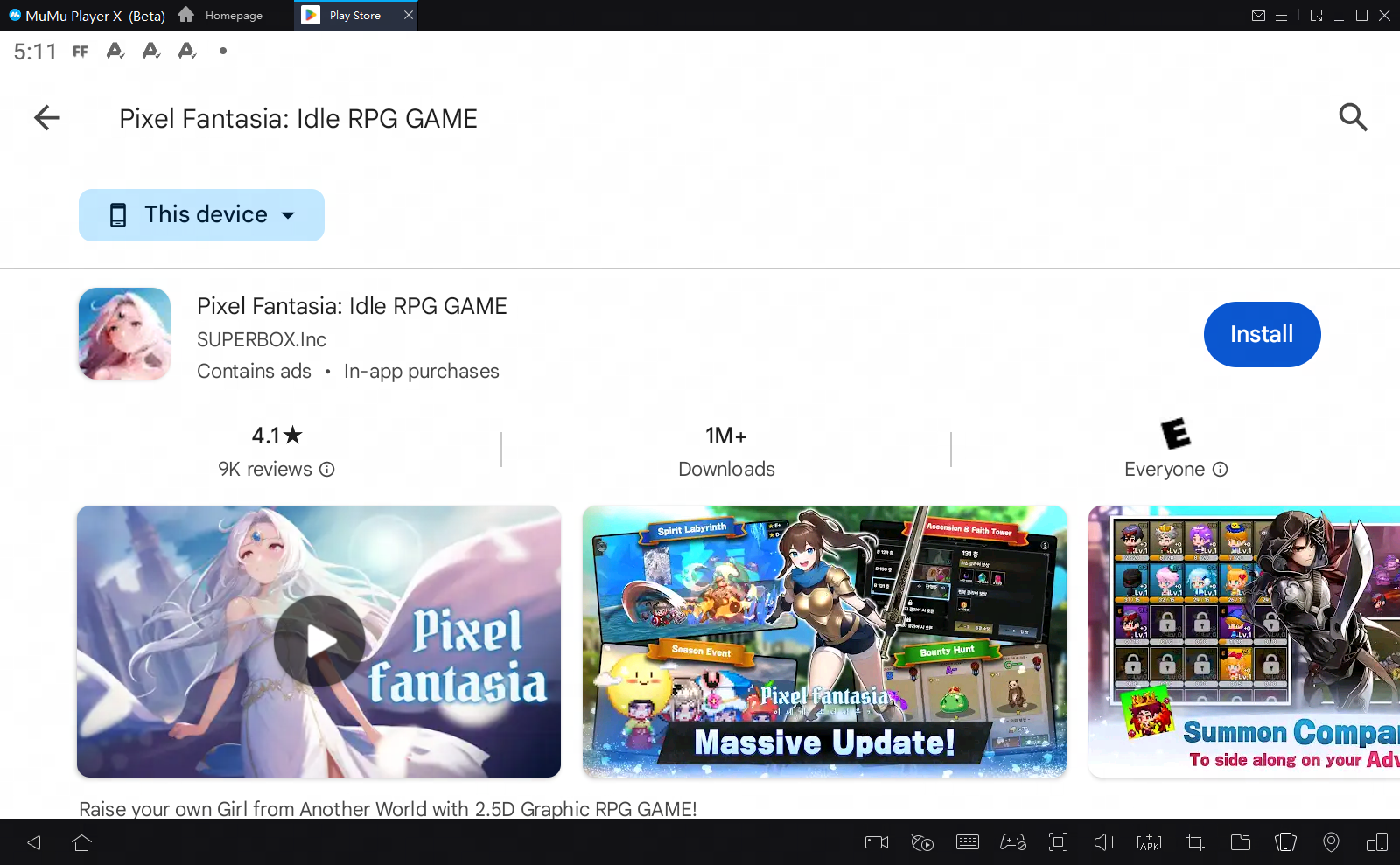
Task: Open the operation recorder icon
Action: click(922, 842)
